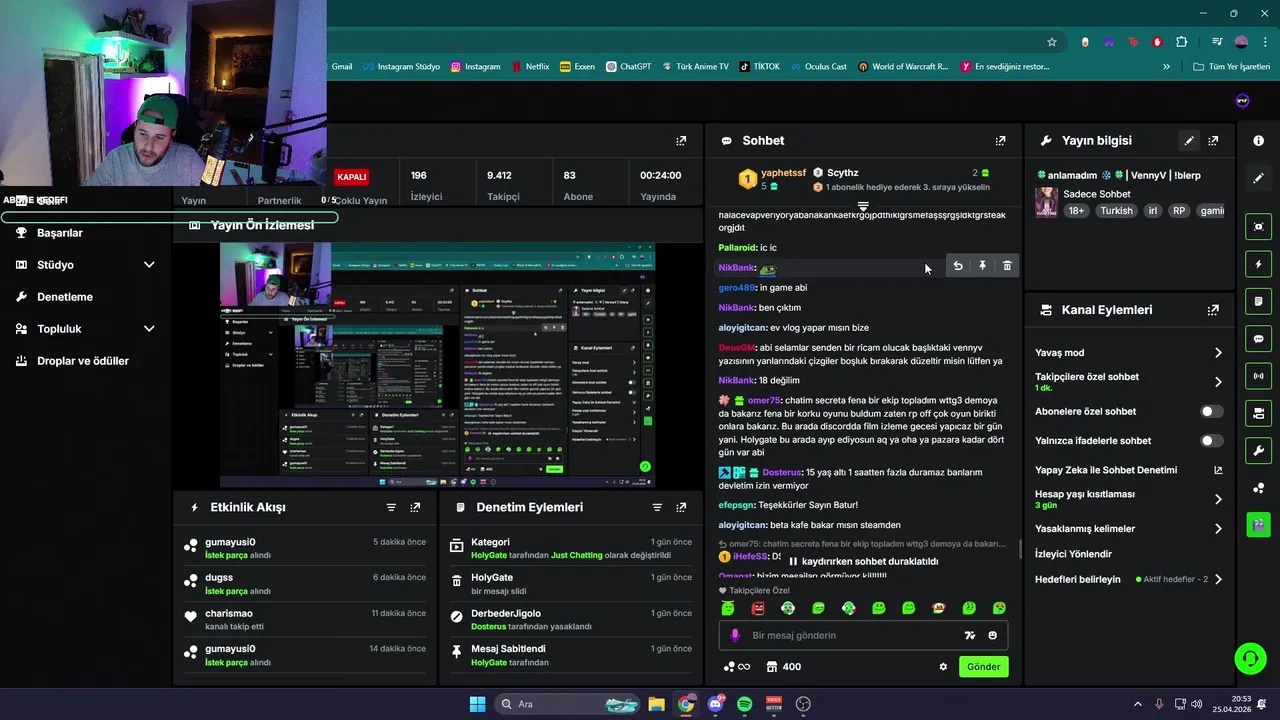1280x720 pixels.
Task: Open Yavaş mod options
Action: 1128,353
